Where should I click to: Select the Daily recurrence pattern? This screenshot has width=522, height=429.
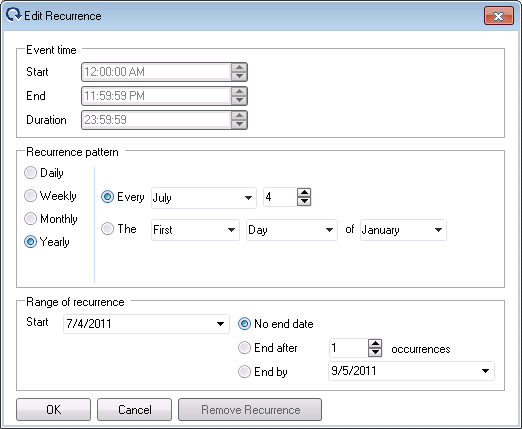pos(30,173)
